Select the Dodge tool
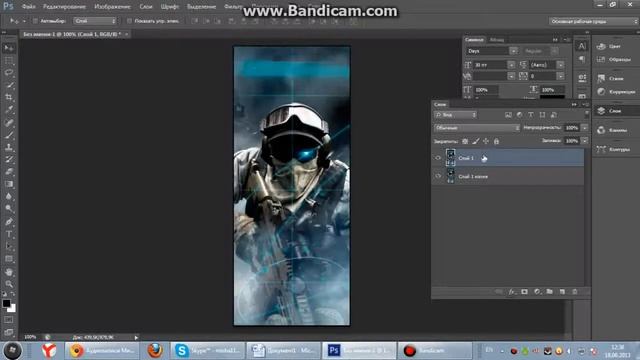Image resolution: width=640 pixels, height=360 pixels. (x=9, y=209)
